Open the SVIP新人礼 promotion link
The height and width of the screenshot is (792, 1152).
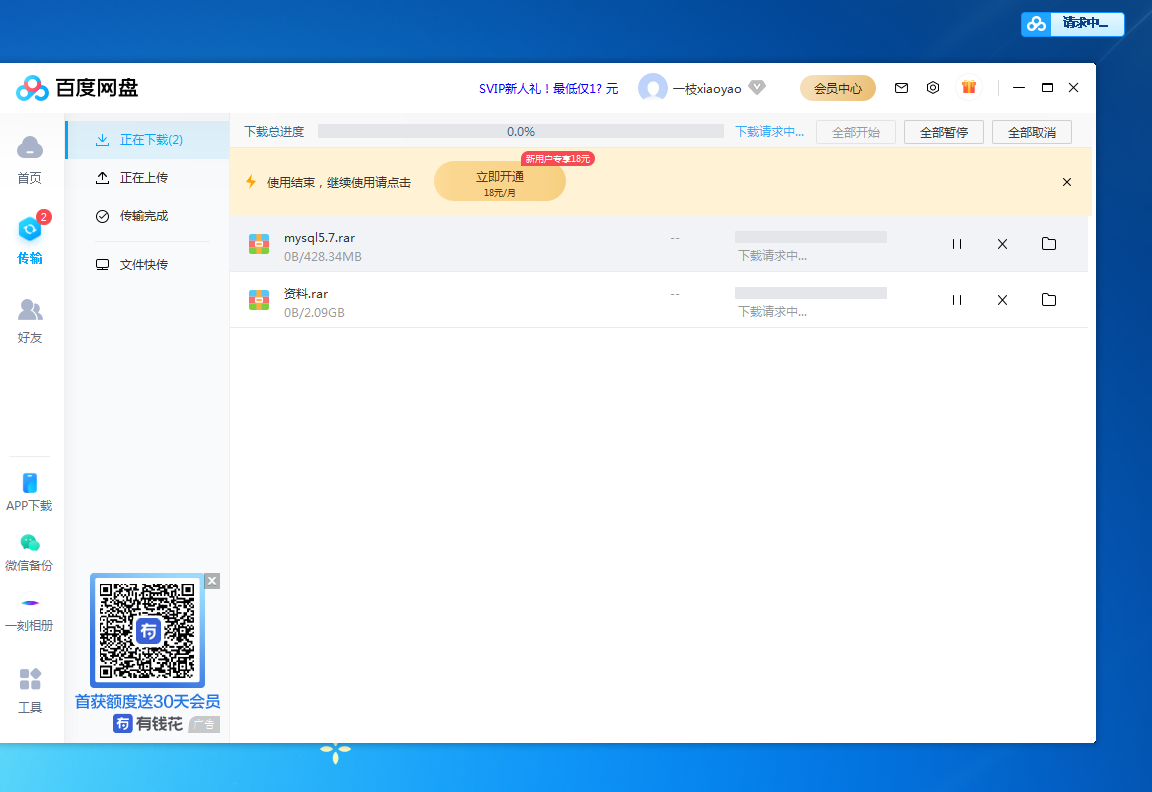(x=549, y=89)
